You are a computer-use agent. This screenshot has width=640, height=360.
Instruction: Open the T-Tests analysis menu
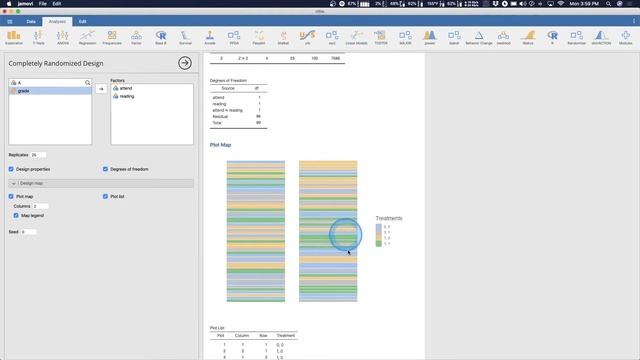point(38,38)
